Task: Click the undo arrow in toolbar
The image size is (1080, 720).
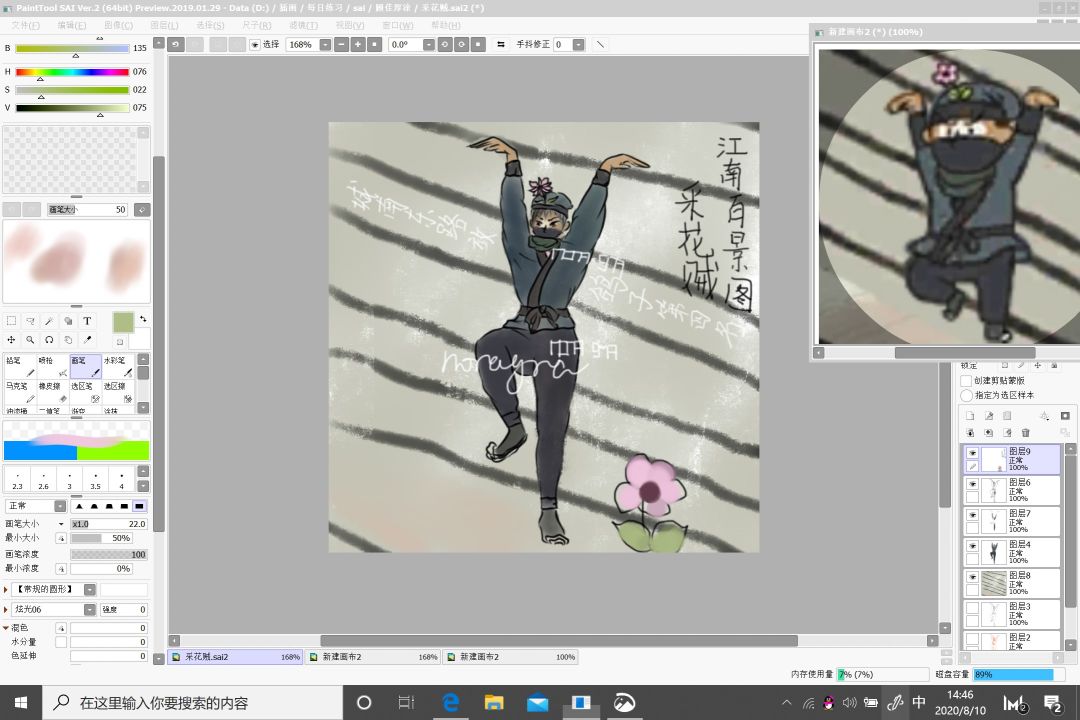Action: [176, 45]
